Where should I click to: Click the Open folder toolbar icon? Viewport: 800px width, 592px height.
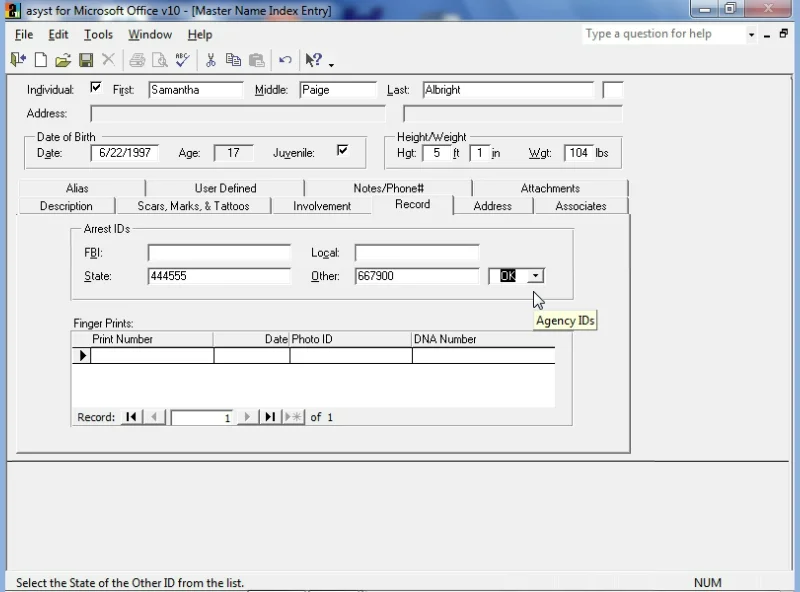pyautogui.click(x=63, y=60)
